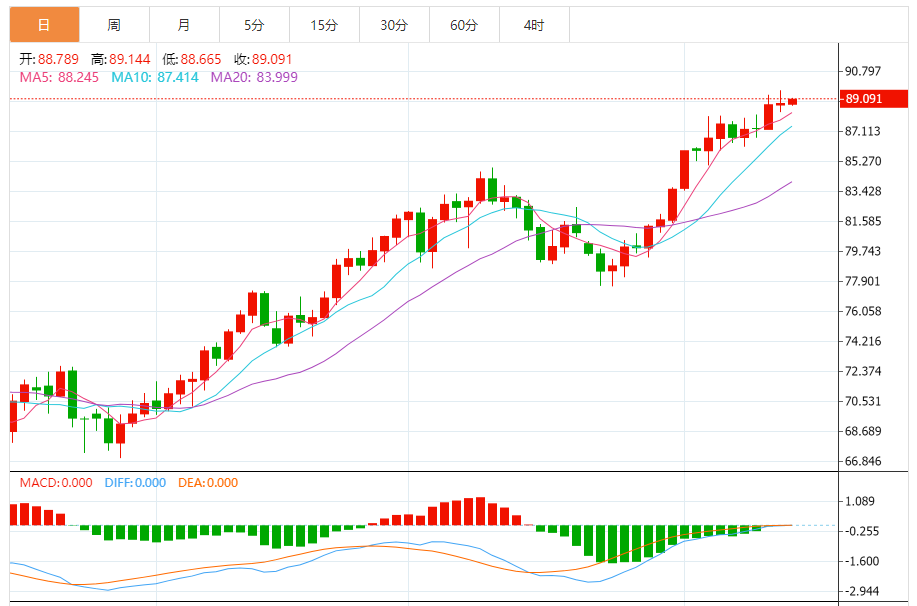The image size is (917, 606).
Task: Select the 月 monthly chart tab
Action: 184,25
